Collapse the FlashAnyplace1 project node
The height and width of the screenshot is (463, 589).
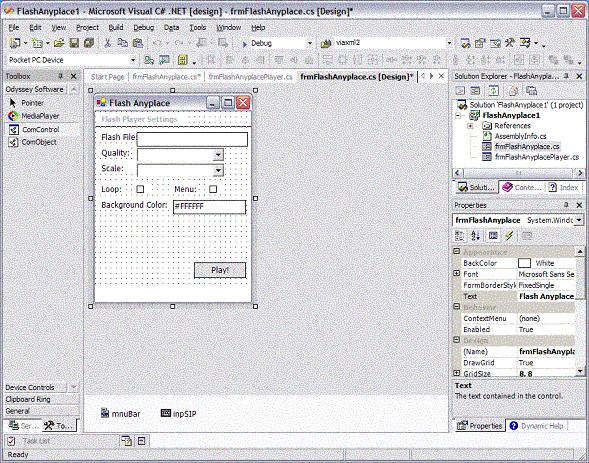coord(458,115)
